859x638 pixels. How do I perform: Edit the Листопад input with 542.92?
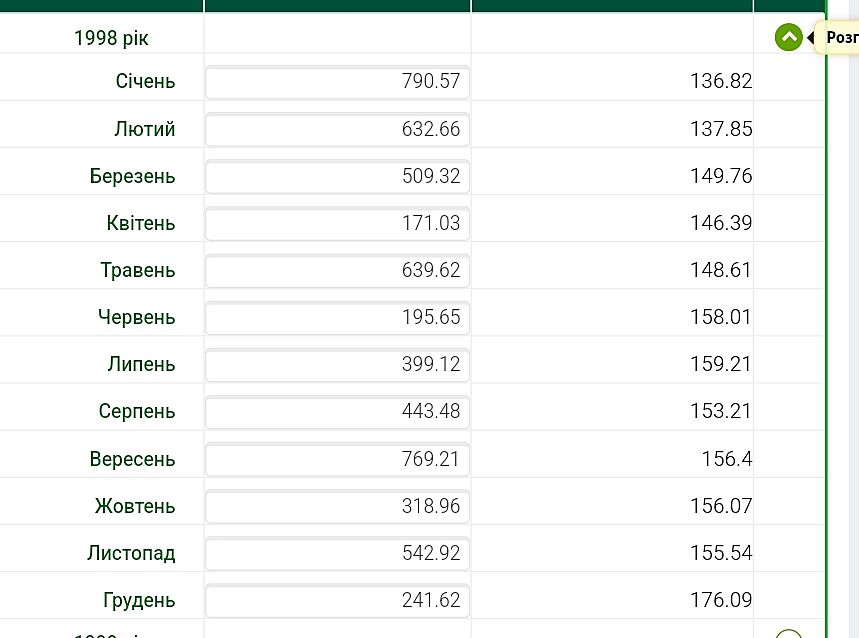point(337,553)
